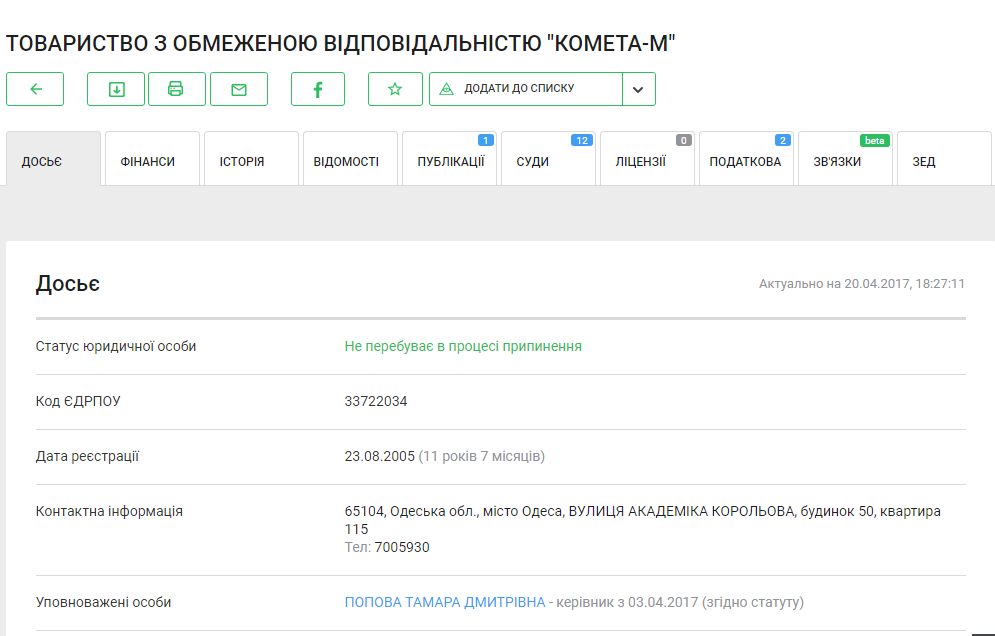Switch to the Податкова tab
995x636 pixels.
coord(745,161)
